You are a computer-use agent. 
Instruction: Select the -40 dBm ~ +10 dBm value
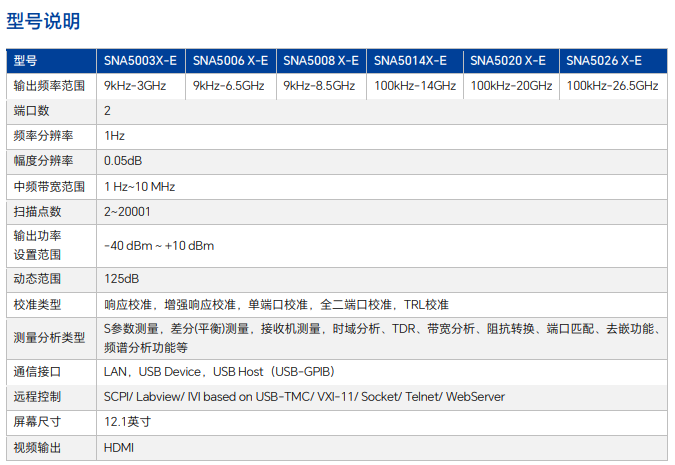(159, 245)
